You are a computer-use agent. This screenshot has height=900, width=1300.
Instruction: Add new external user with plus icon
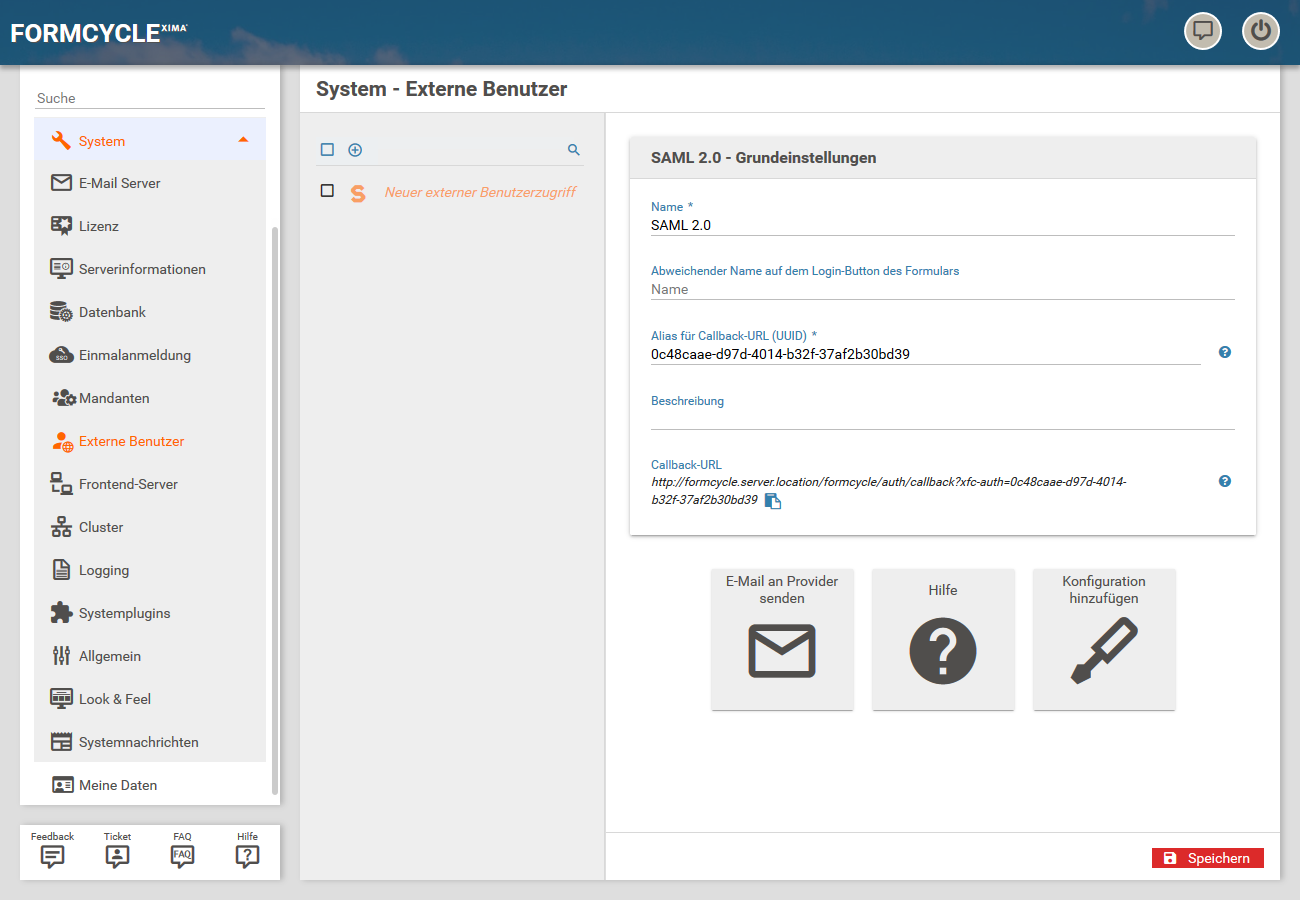pos(355,150)
